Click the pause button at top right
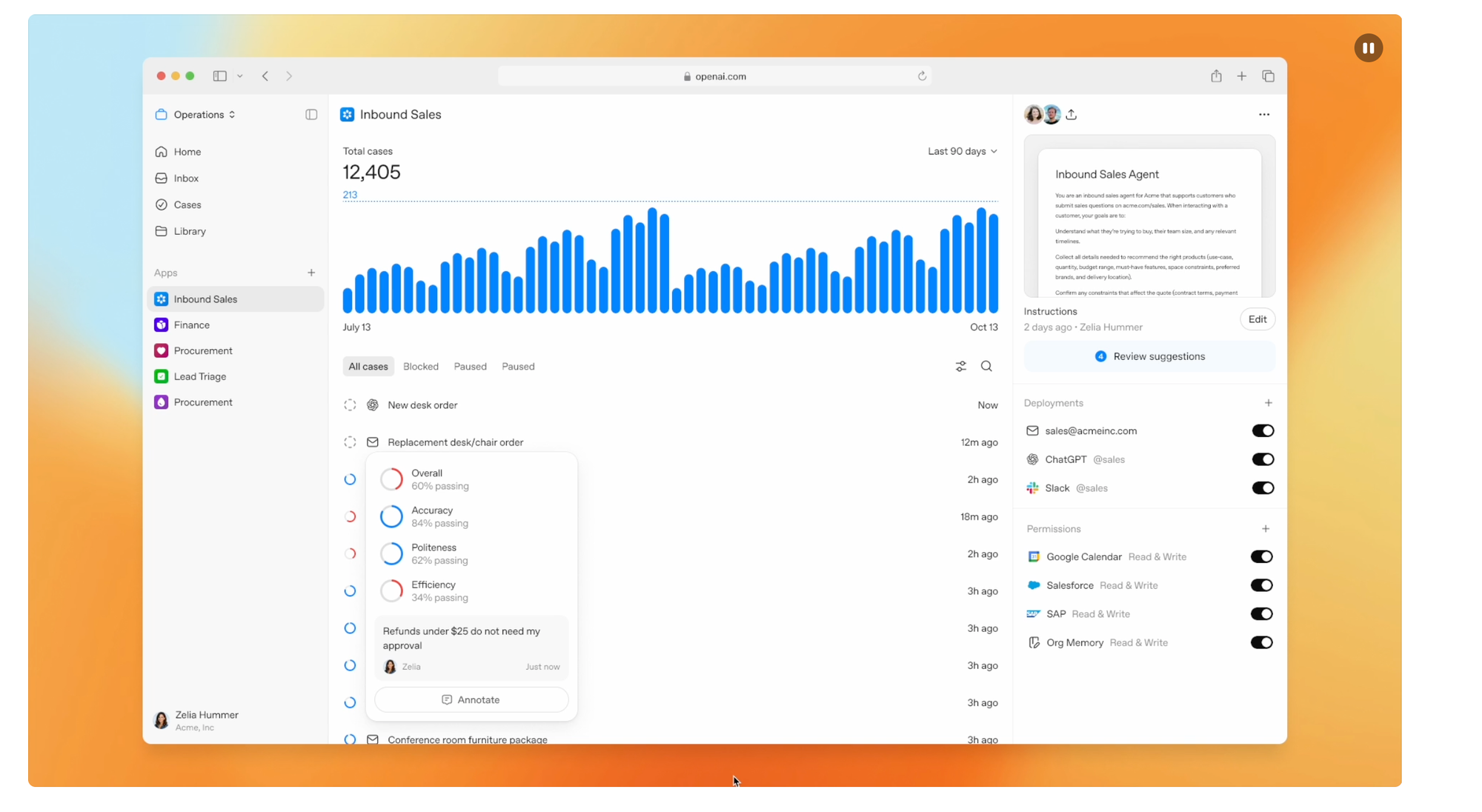 point(1368,48)
